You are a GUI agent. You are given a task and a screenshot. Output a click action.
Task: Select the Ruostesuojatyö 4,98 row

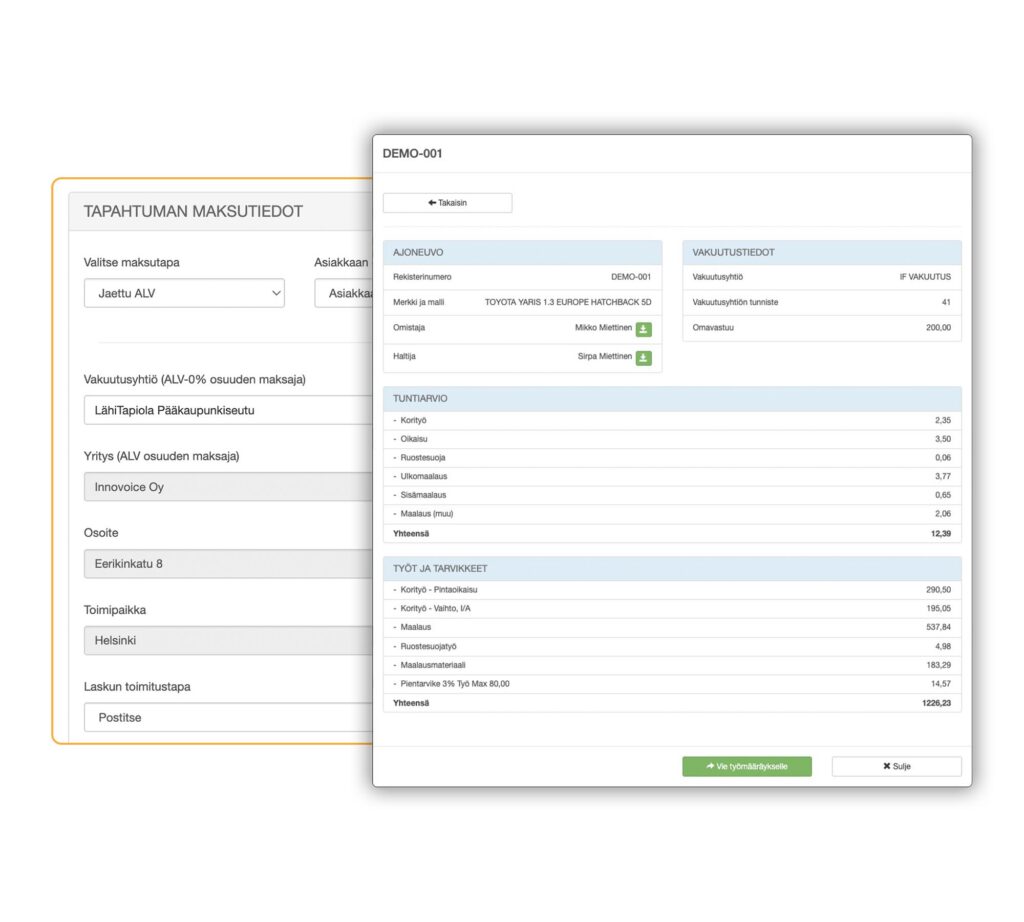(x=672, y=646)
